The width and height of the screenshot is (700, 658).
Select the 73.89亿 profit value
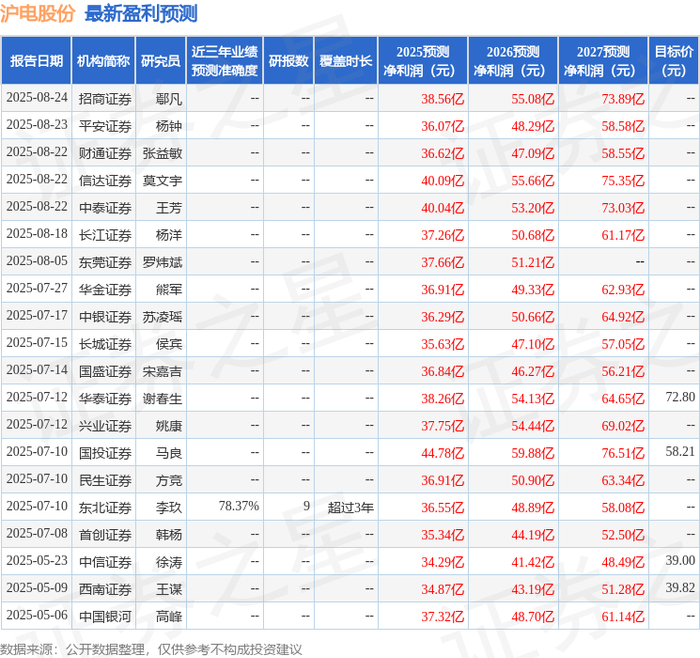click(x=623, y=98)
